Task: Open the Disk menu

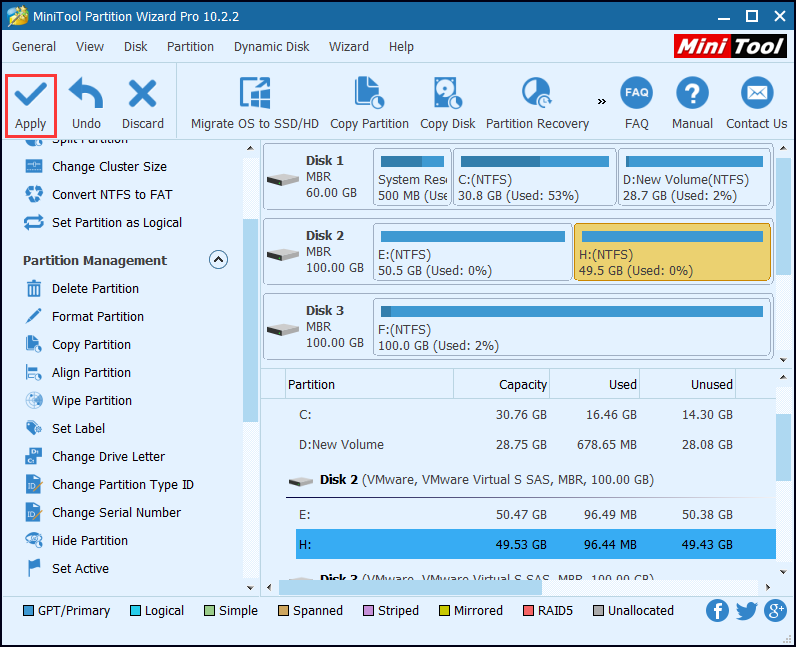Action: pos(136,47)
